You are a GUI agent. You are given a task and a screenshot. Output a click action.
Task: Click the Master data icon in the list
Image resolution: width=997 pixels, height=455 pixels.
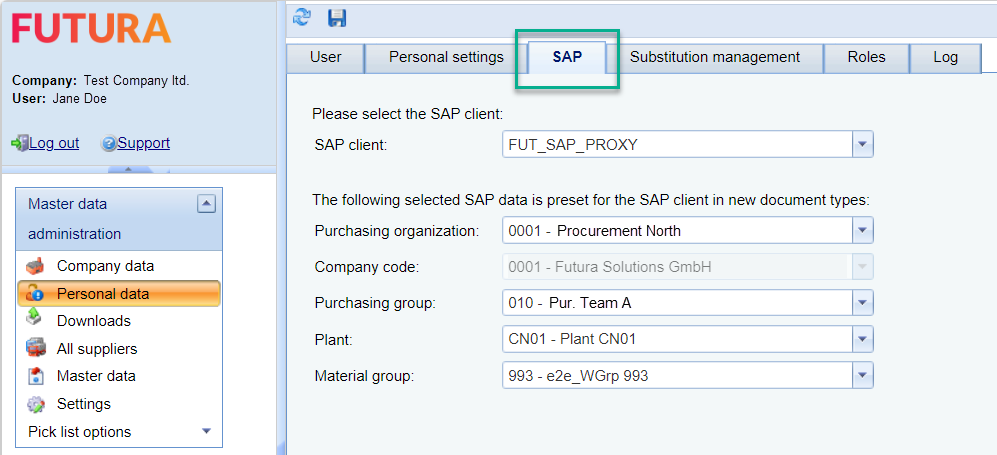coord(35,376)
